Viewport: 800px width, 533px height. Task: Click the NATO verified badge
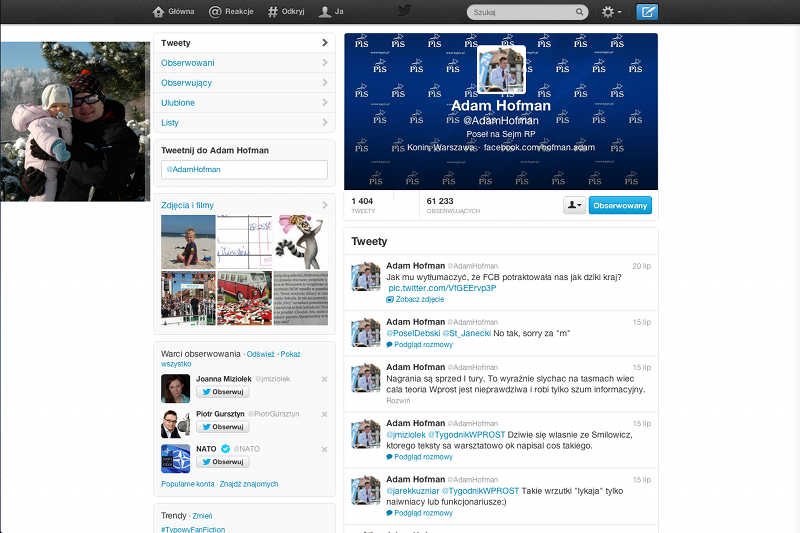pos(225,448)
